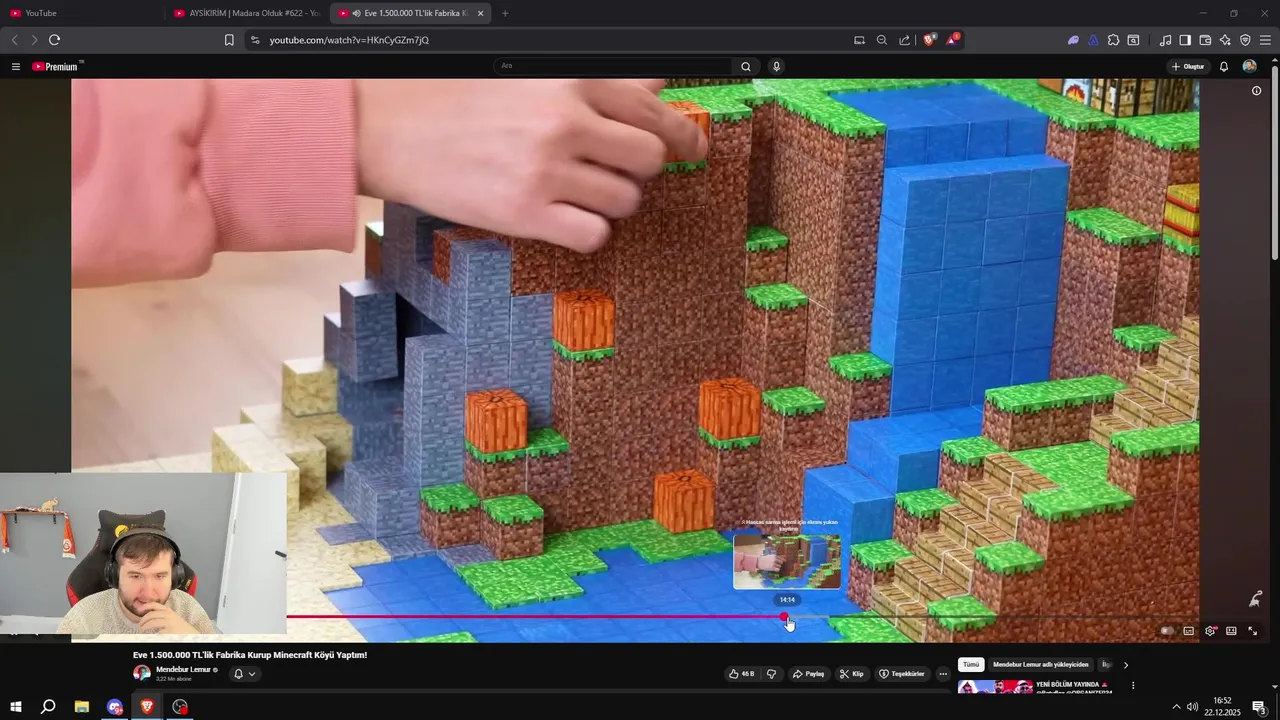Seek along the red played progress bar
1280x720 pixels.
pos(535,617)
